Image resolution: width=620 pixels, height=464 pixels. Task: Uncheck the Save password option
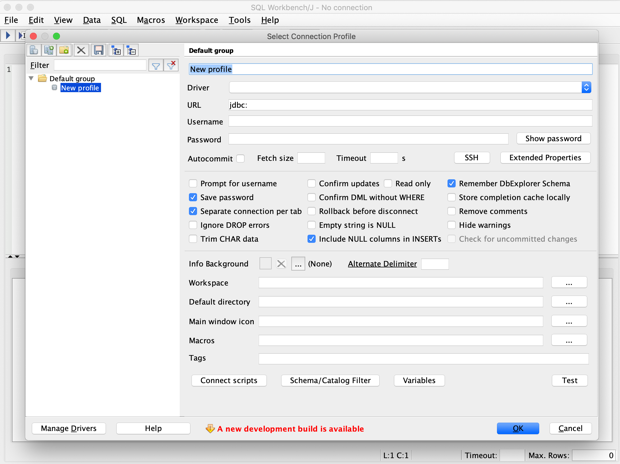tap(193, 197)
